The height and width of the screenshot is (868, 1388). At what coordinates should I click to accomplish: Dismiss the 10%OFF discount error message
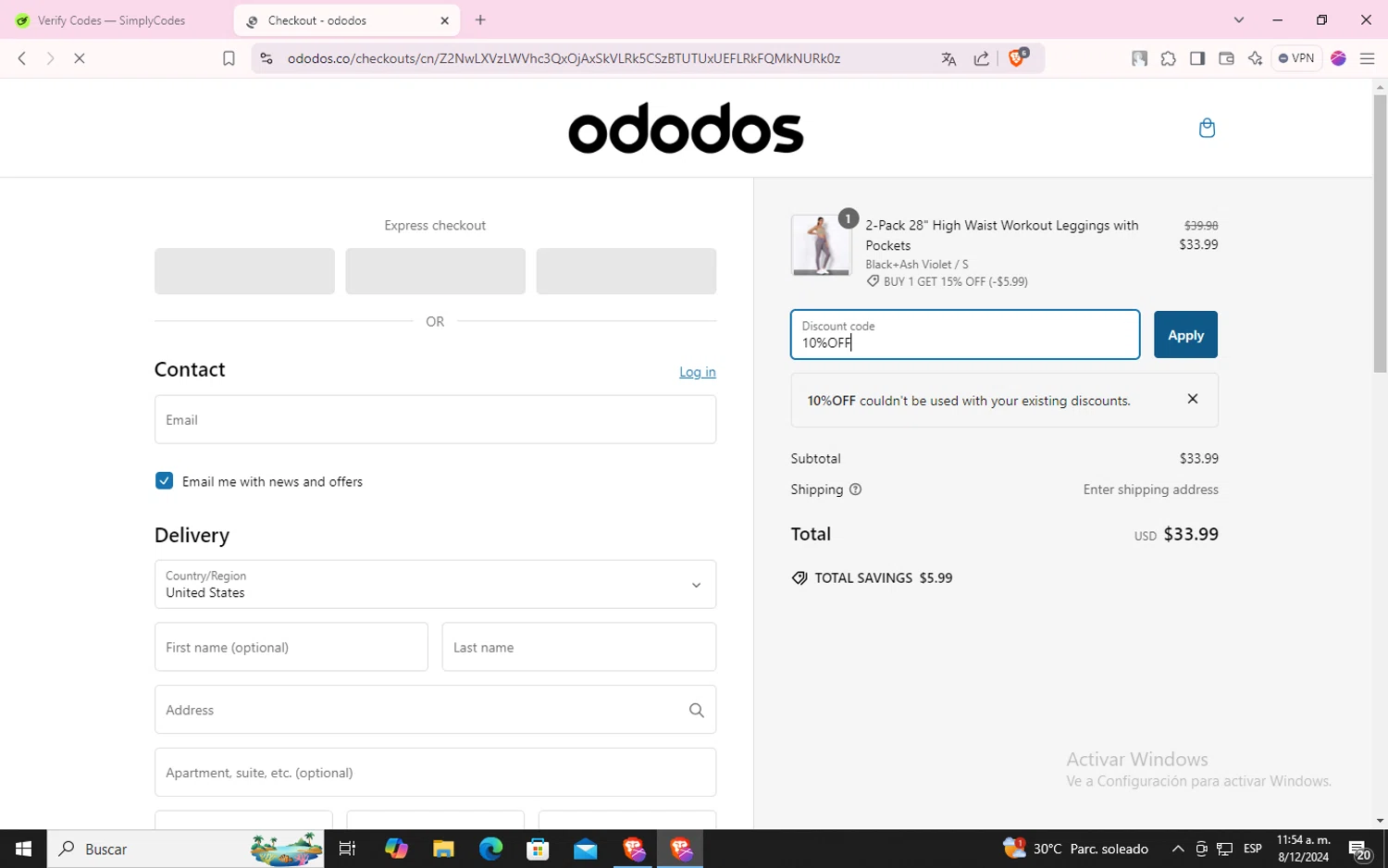tap(1193, 399)
